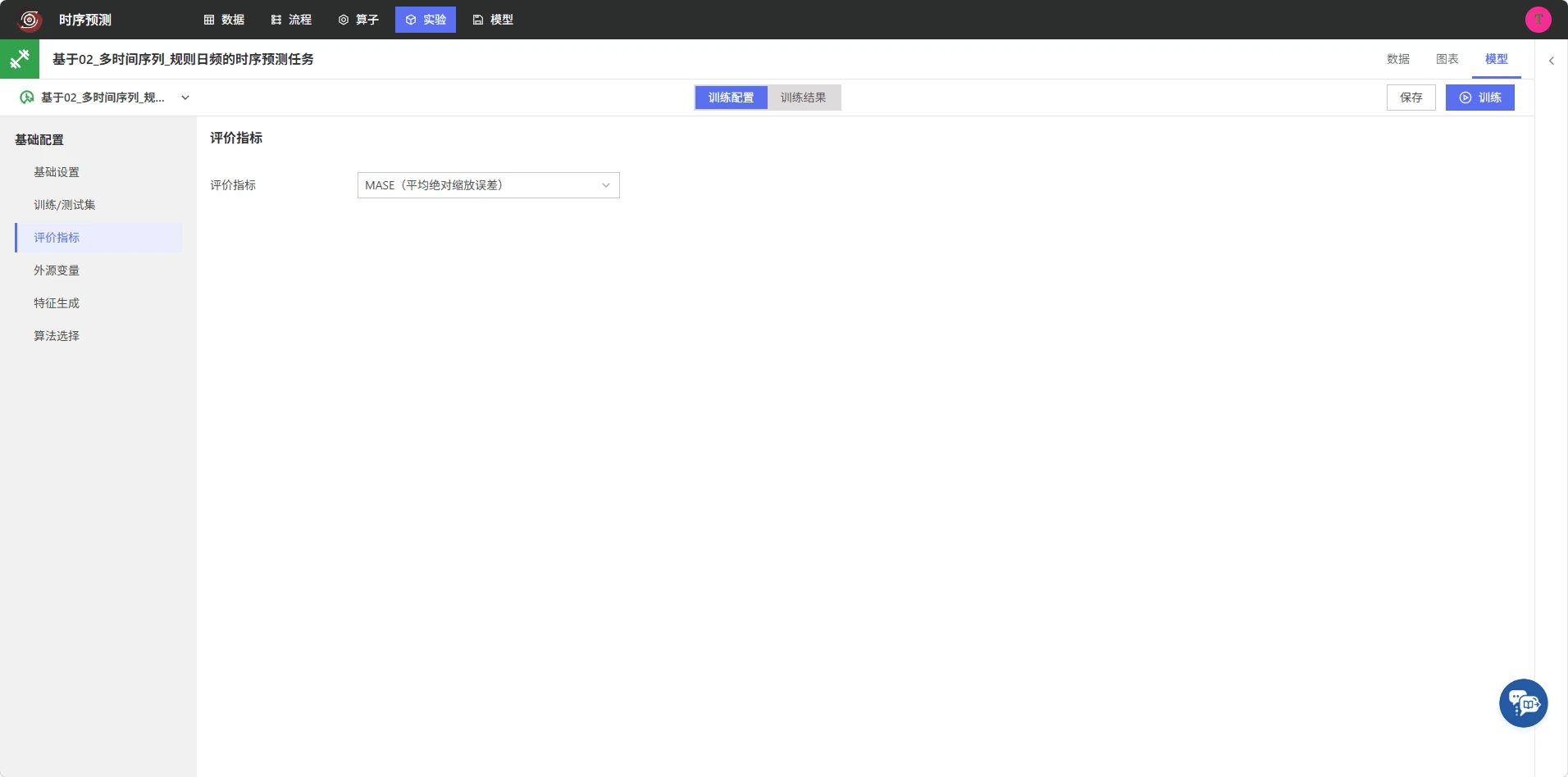Collapse the right side panel arrow

pyautogui.click(x=1552, y=61)
